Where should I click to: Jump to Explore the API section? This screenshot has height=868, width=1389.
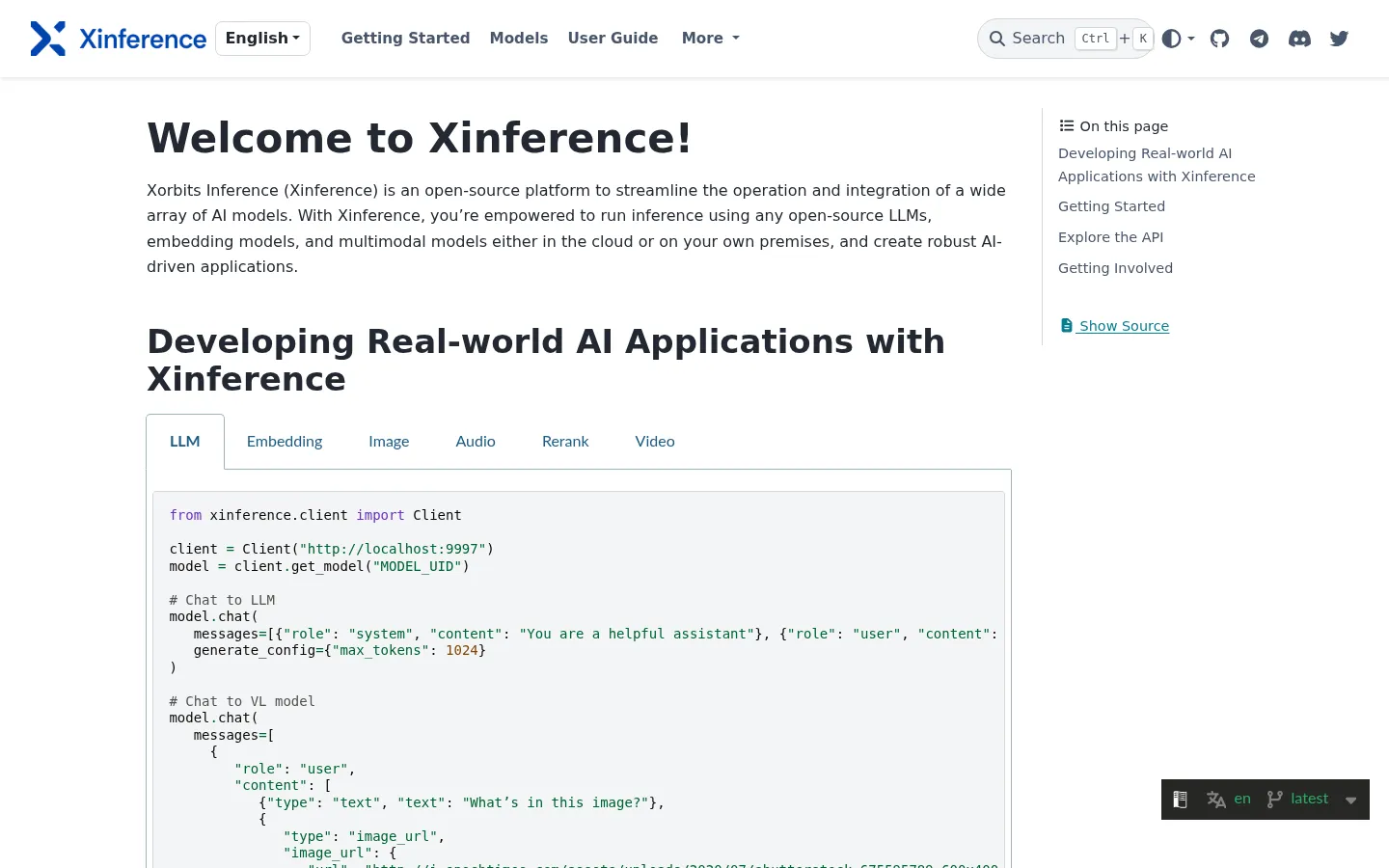pos(1110,237)
